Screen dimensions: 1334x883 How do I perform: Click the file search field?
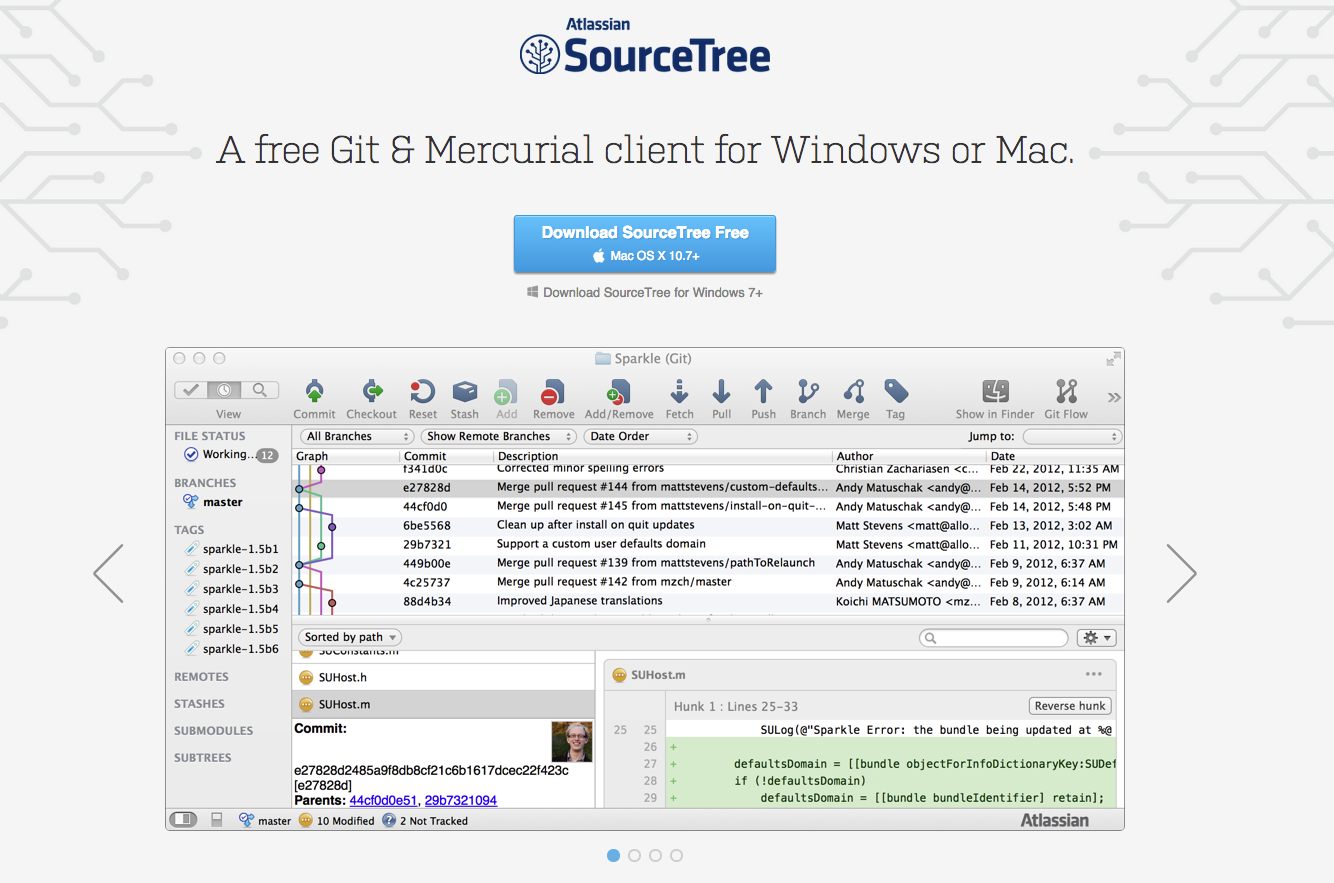click(x=994, y=637)
